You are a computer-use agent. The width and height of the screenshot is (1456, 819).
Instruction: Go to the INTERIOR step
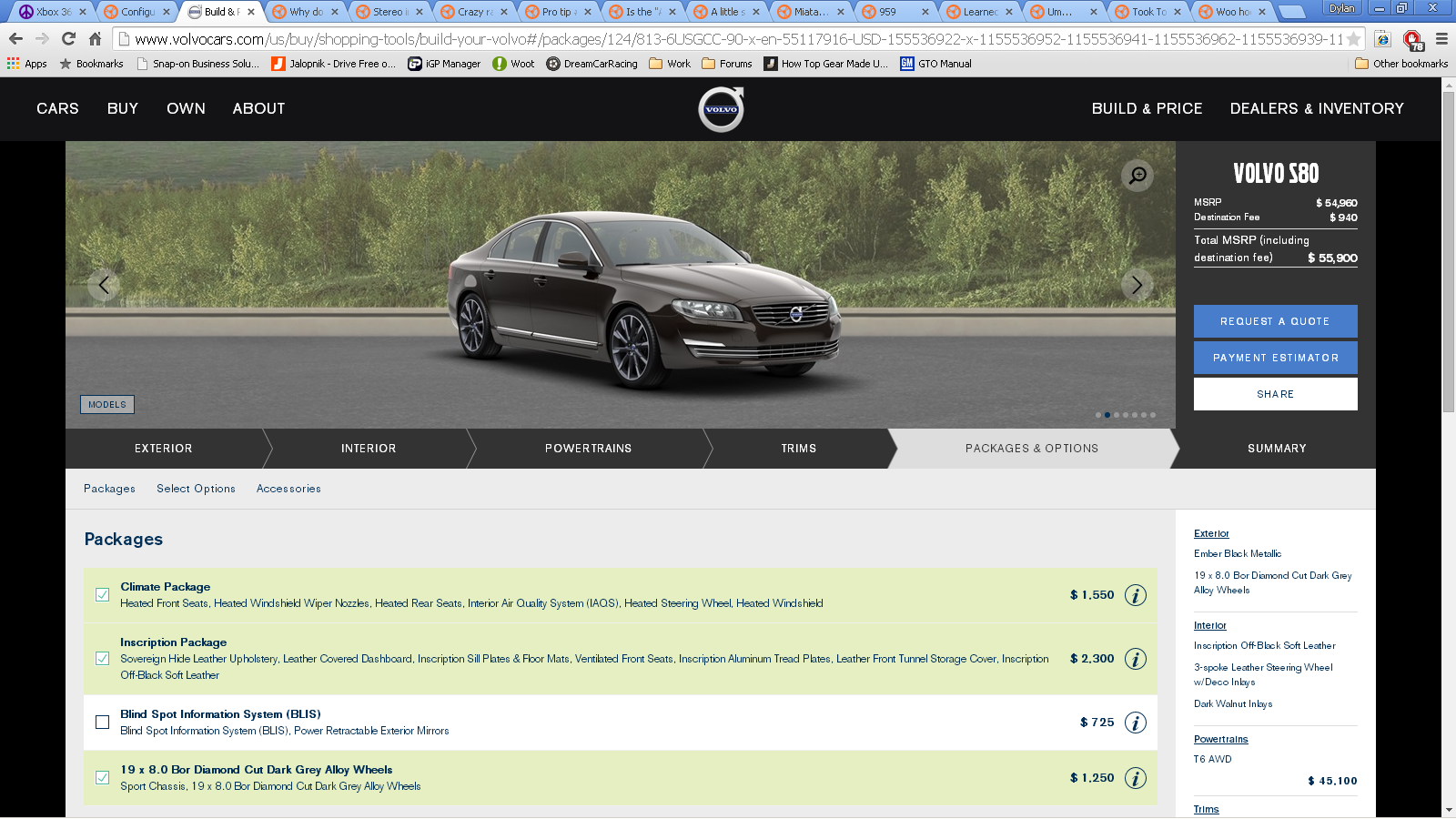[369, 449]
